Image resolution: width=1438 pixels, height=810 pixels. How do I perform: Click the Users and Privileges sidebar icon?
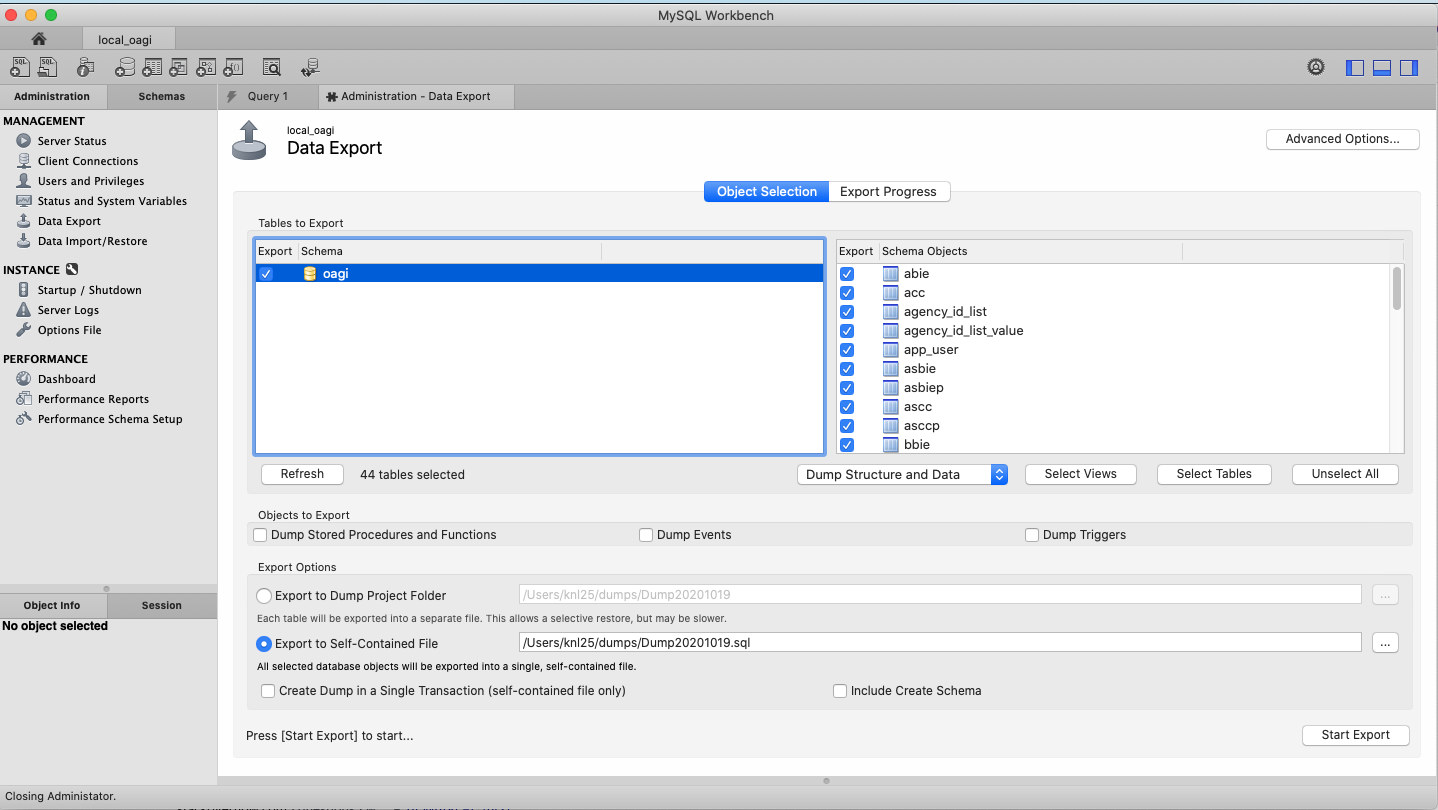pyautogui.click(x=23, y=181)
